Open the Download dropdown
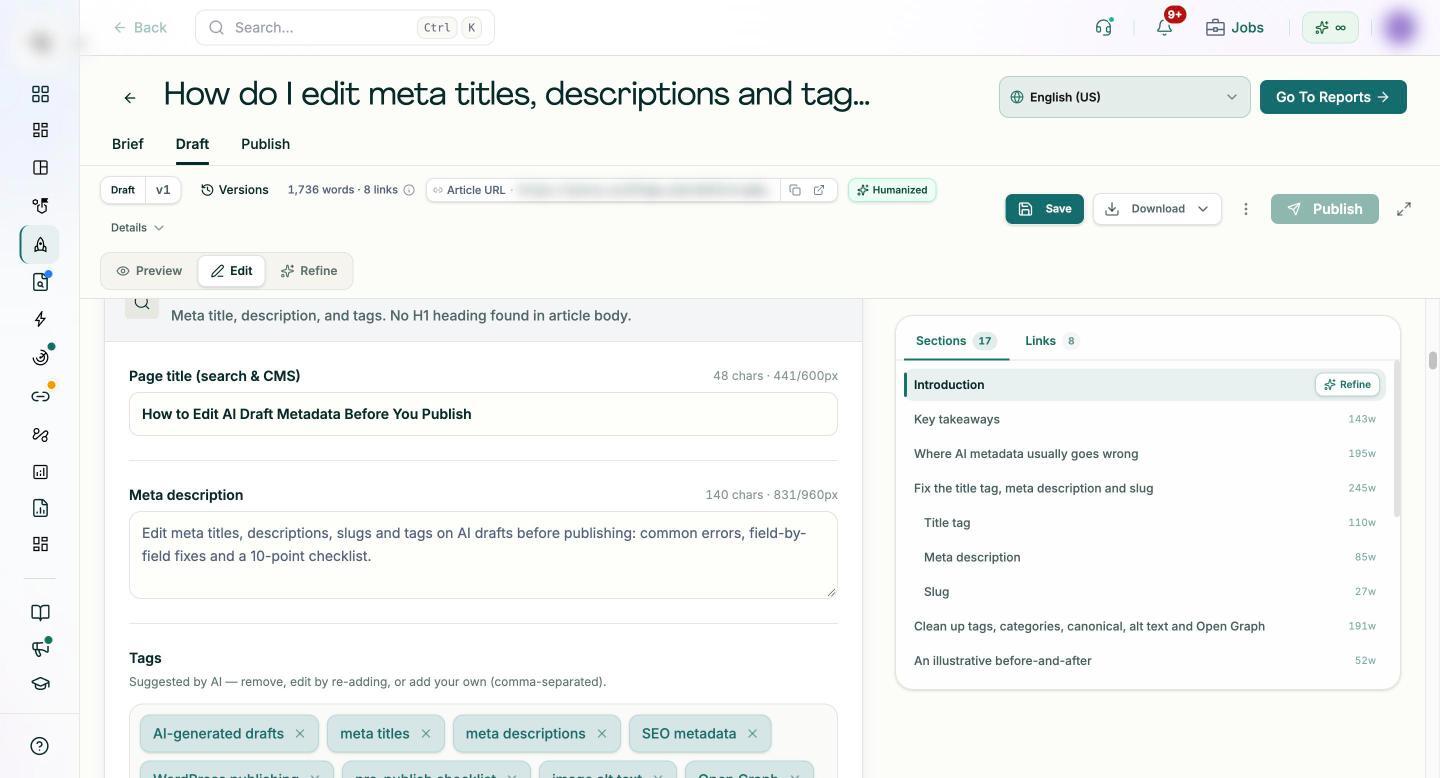 1157,209
